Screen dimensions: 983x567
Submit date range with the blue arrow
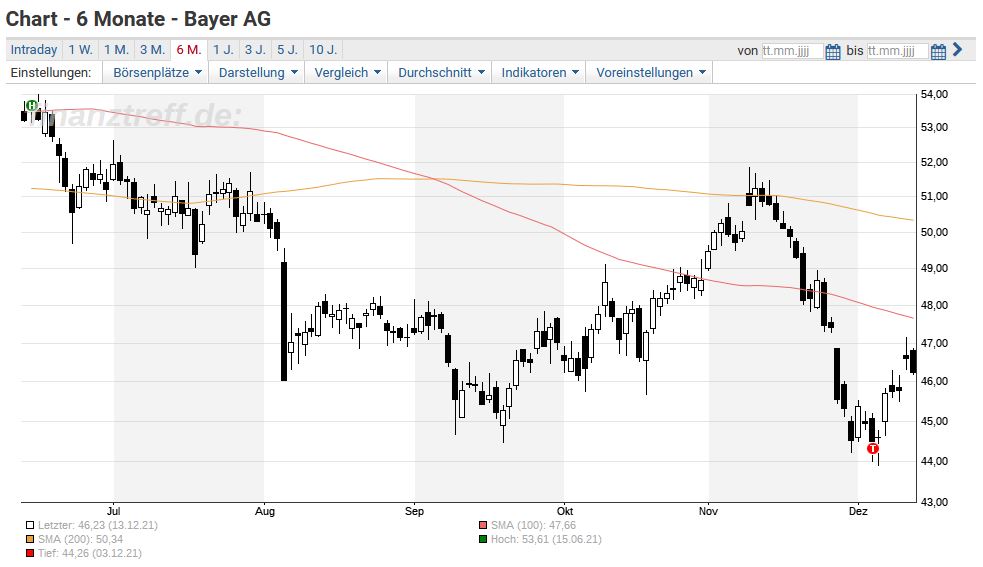(x=957, y=50)
